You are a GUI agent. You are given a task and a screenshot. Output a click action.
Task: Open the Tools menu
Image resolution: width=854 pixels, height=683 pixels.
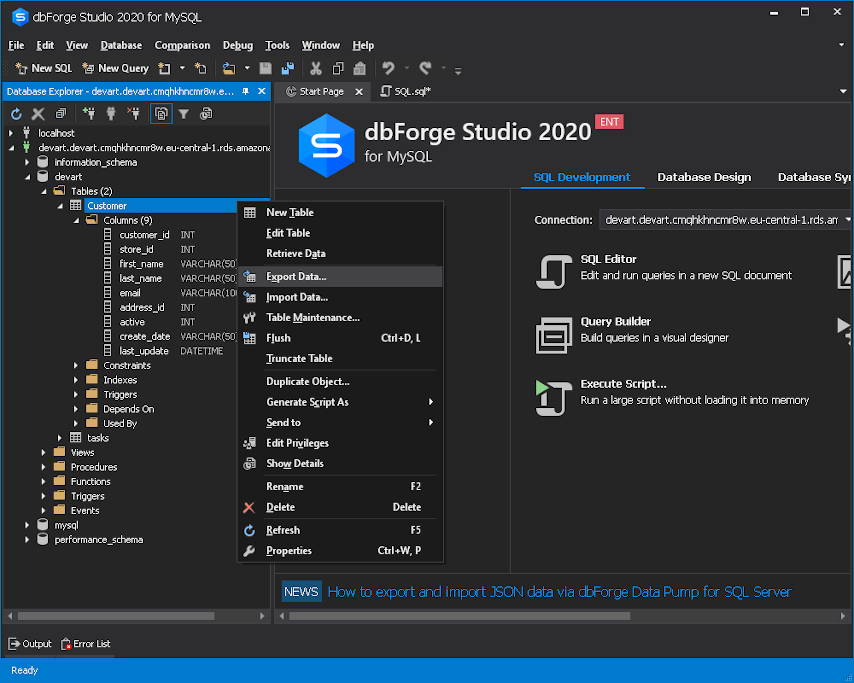277,45
